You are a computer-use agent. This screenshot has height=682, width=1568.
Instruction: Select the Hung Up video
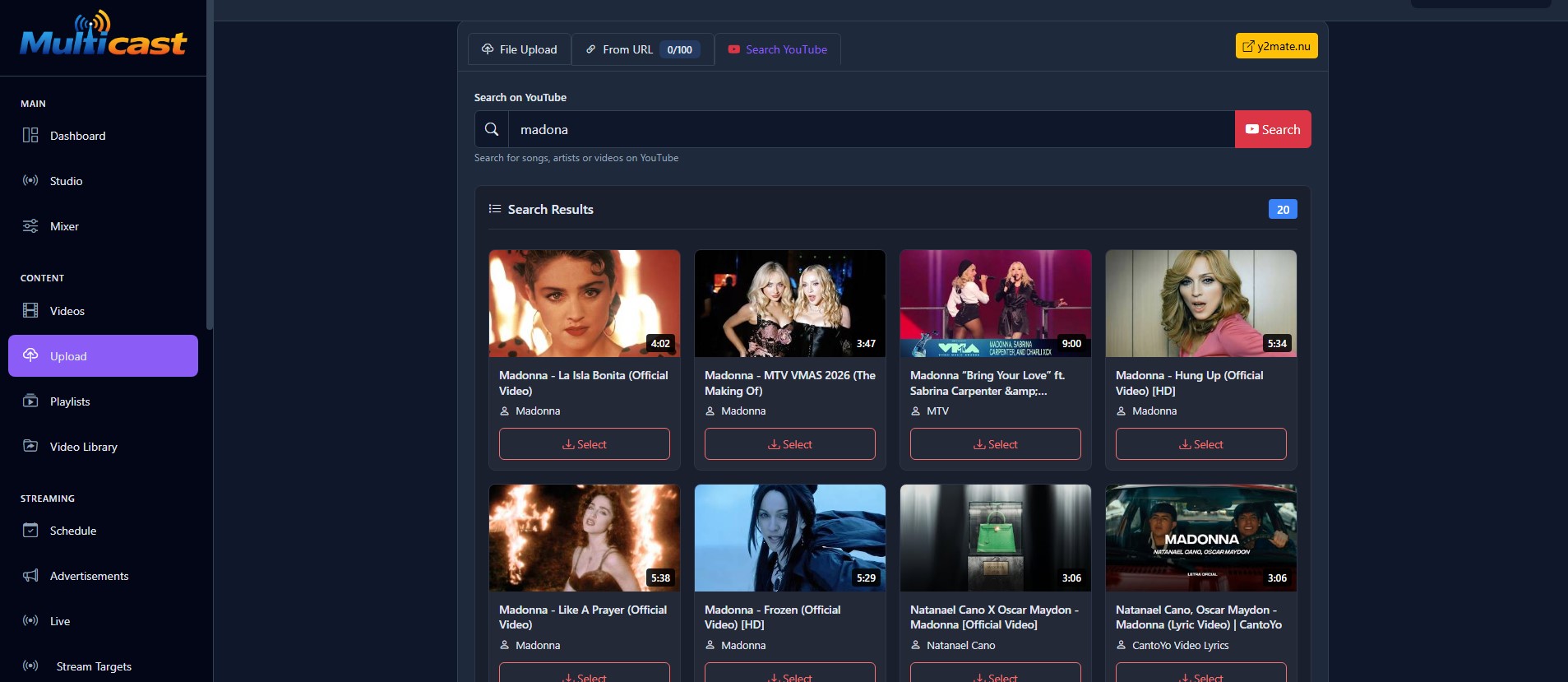click(1201, 444)
